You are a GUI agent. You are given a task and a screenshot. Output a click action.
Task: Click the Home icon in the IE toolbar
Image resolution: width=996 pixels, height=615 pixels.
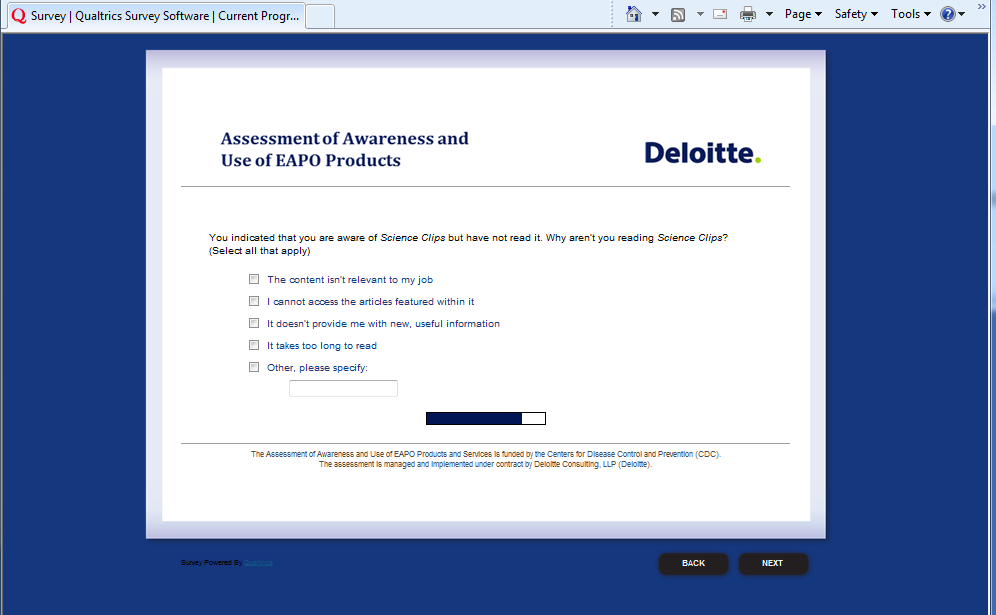click(633, 14)
